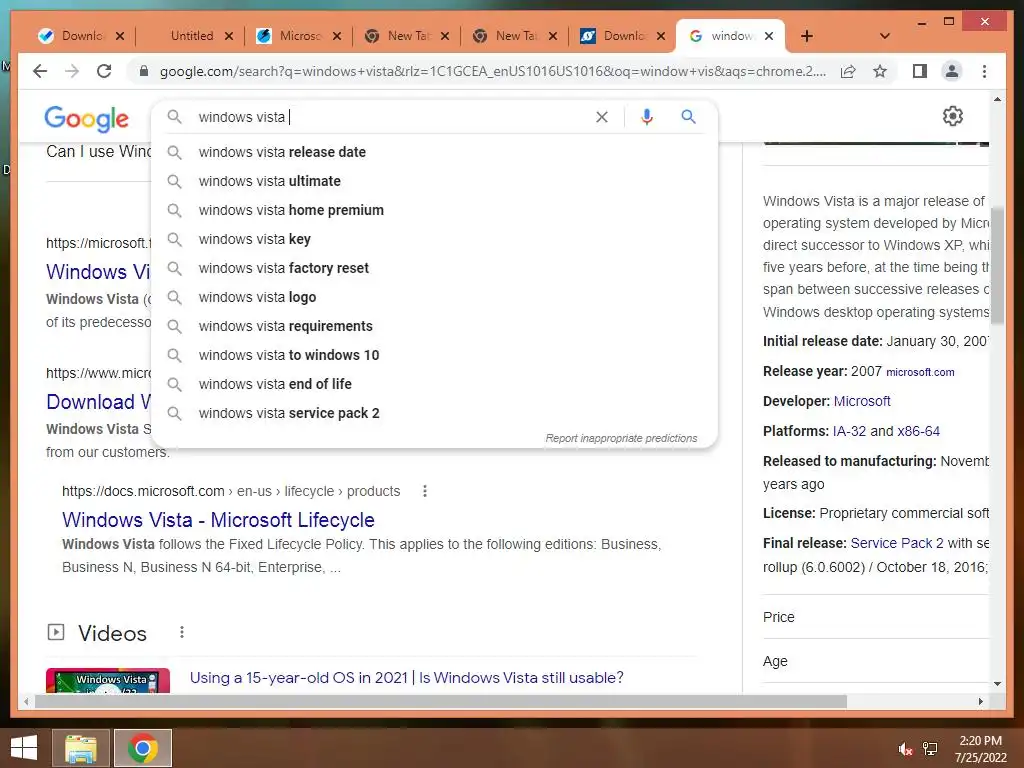Open the Windows Start button
Image resolution: width=1024 pixels, height=768 pixels.
pyautogui.click(x=24, y=748)
